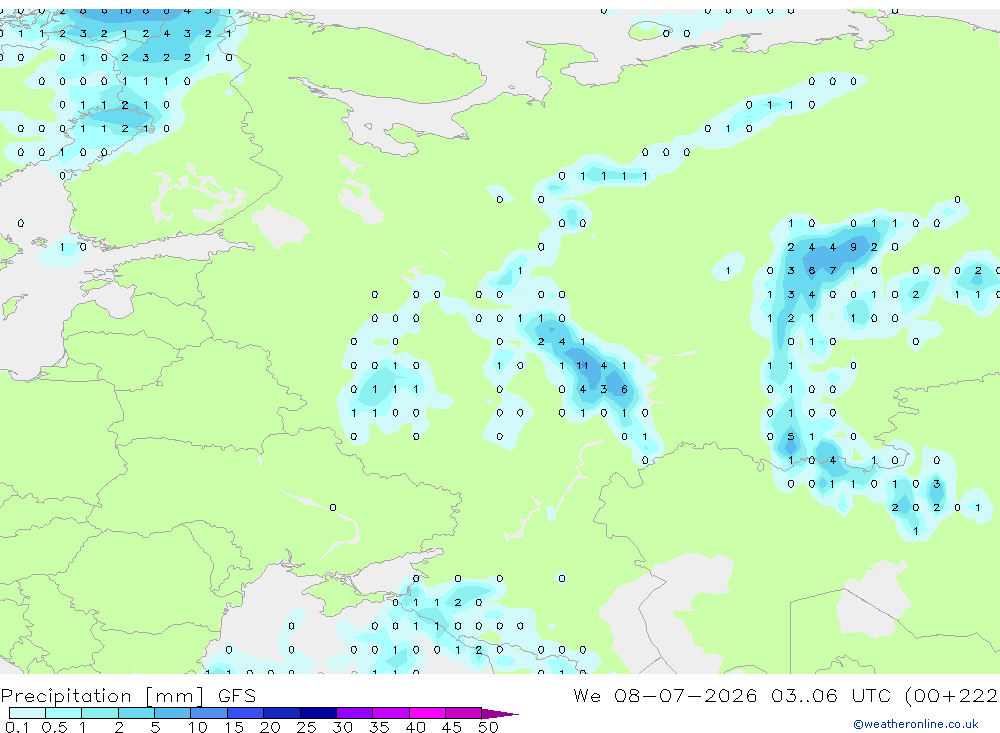1000x733 pixels.
Task: Click the 1–2 mm legend color box
Action: click(99, 713)
